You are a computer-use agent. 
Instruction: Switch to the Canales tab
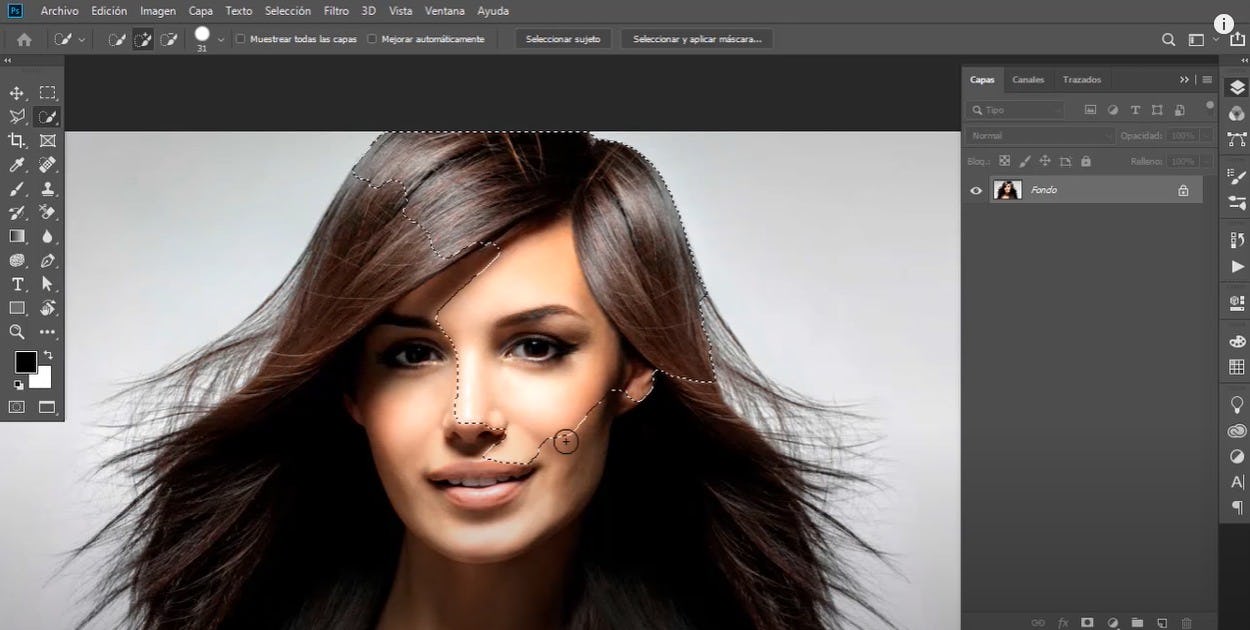(x=1028, y=79)
